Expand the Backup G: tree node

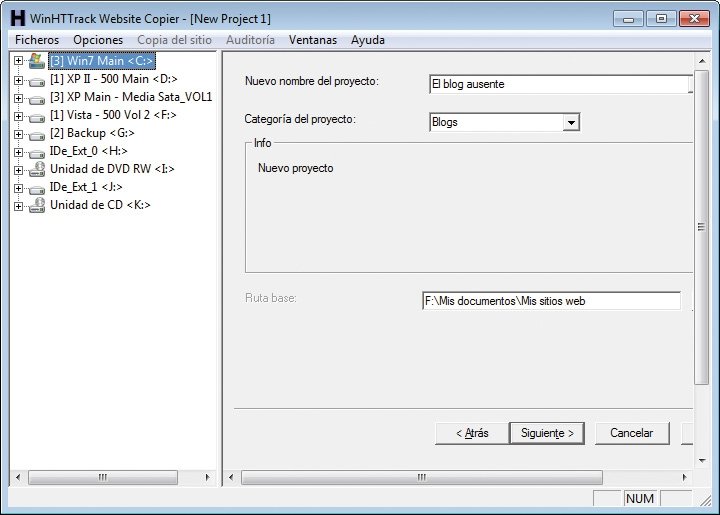(x=18, y=134)
